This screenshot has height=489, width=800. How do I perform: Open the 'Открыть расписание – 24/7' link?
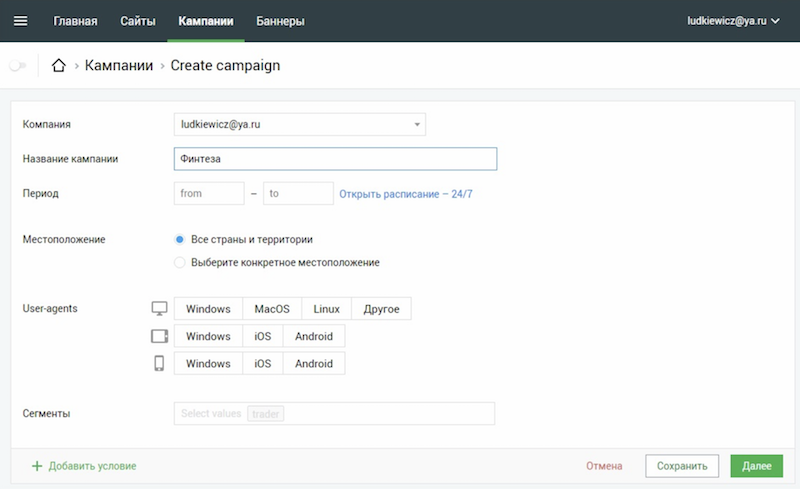pos(406,194)
